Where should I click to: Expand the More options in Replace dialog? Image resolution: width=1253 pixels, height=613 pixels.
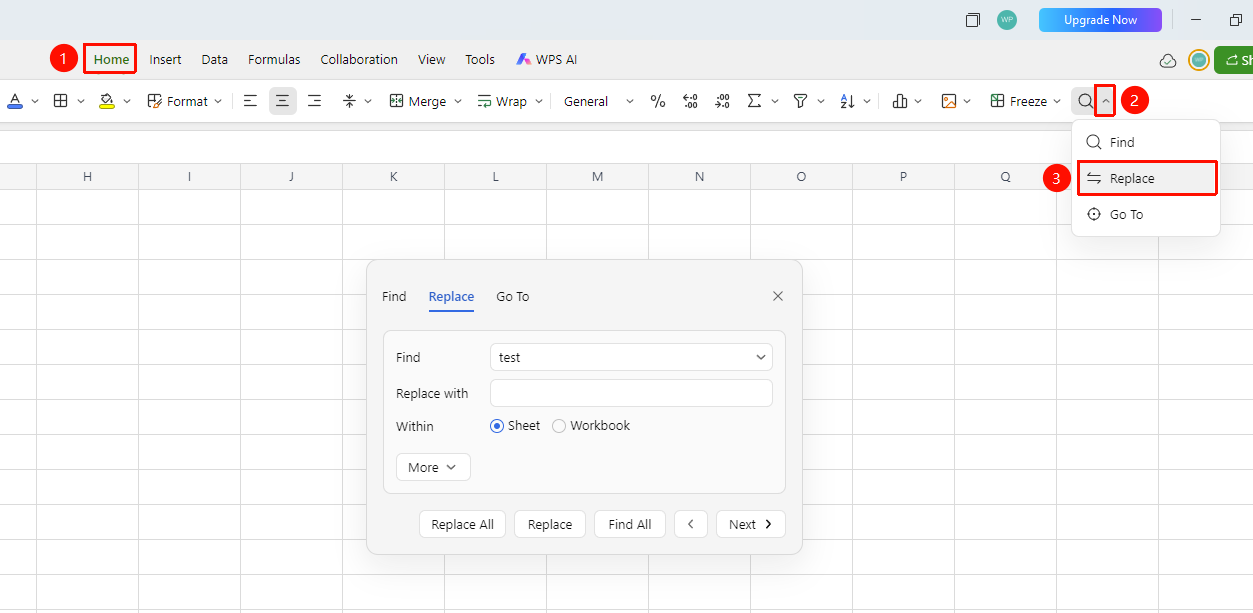click(433, 467)
